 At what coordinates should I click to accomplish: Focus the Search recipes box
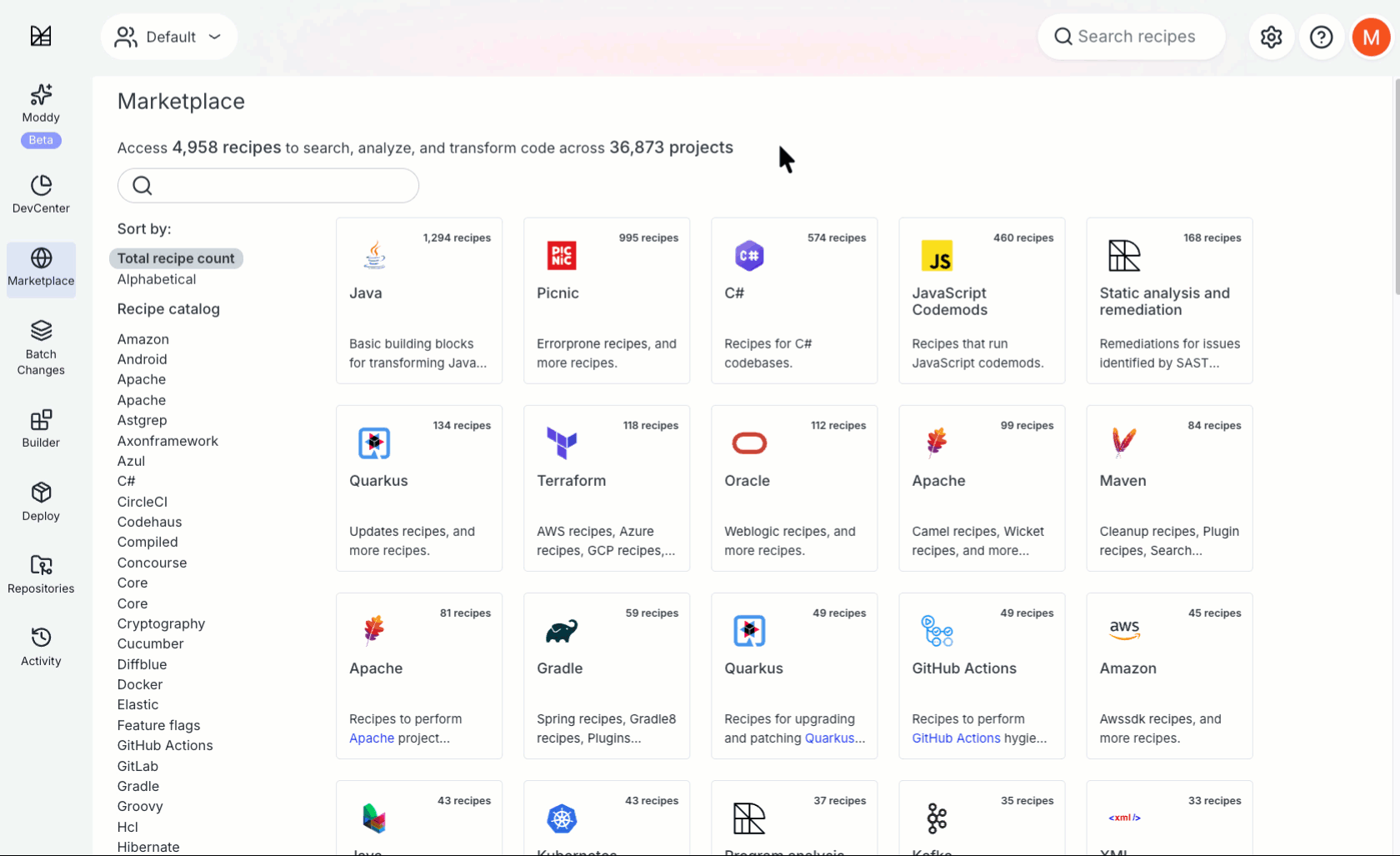[x=1136, y=37]
